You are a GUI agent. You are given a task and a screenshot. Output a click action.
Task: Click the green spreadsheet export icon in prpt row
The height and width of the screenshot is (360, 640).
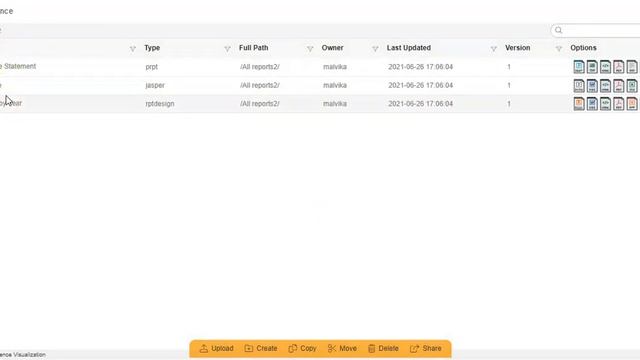click(x=592, y=67)
